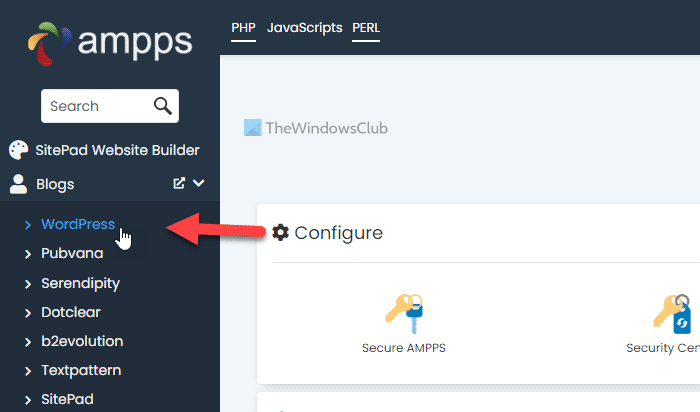Open SitePad Website Builder
This screenshot has height=412, width=700.
(117, 150)
